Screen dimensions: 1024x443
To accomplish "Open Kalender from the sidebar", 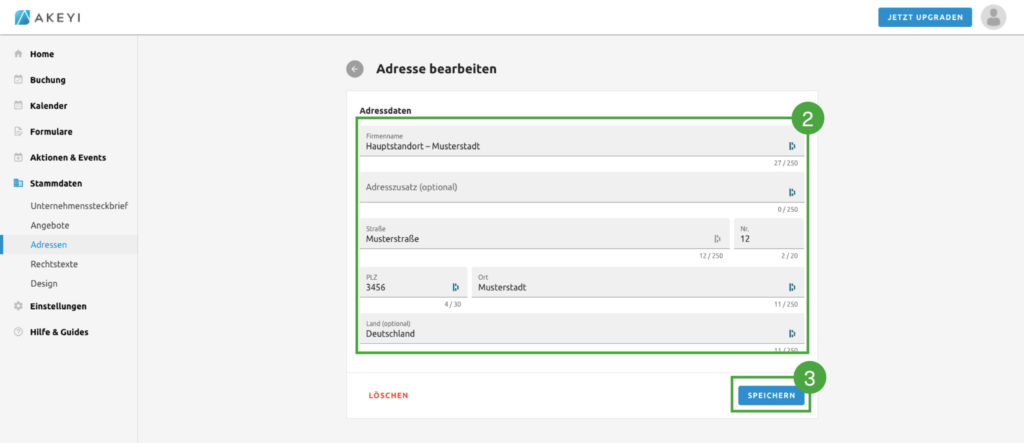I will [49, 106].
